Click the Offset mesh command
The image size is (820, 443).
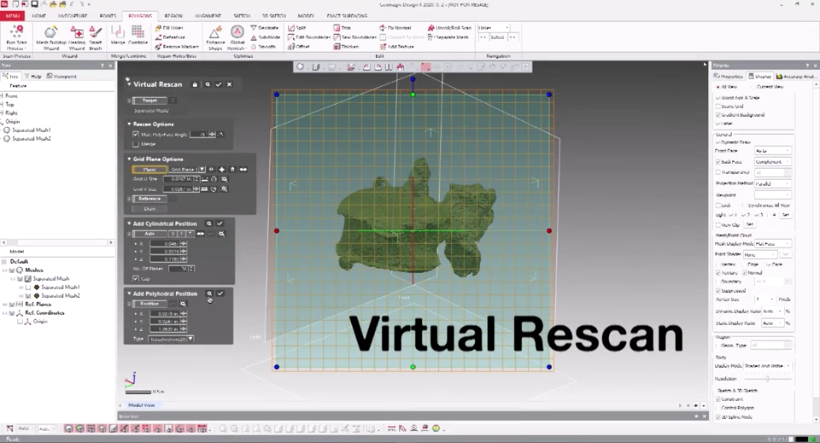[298, 47]
